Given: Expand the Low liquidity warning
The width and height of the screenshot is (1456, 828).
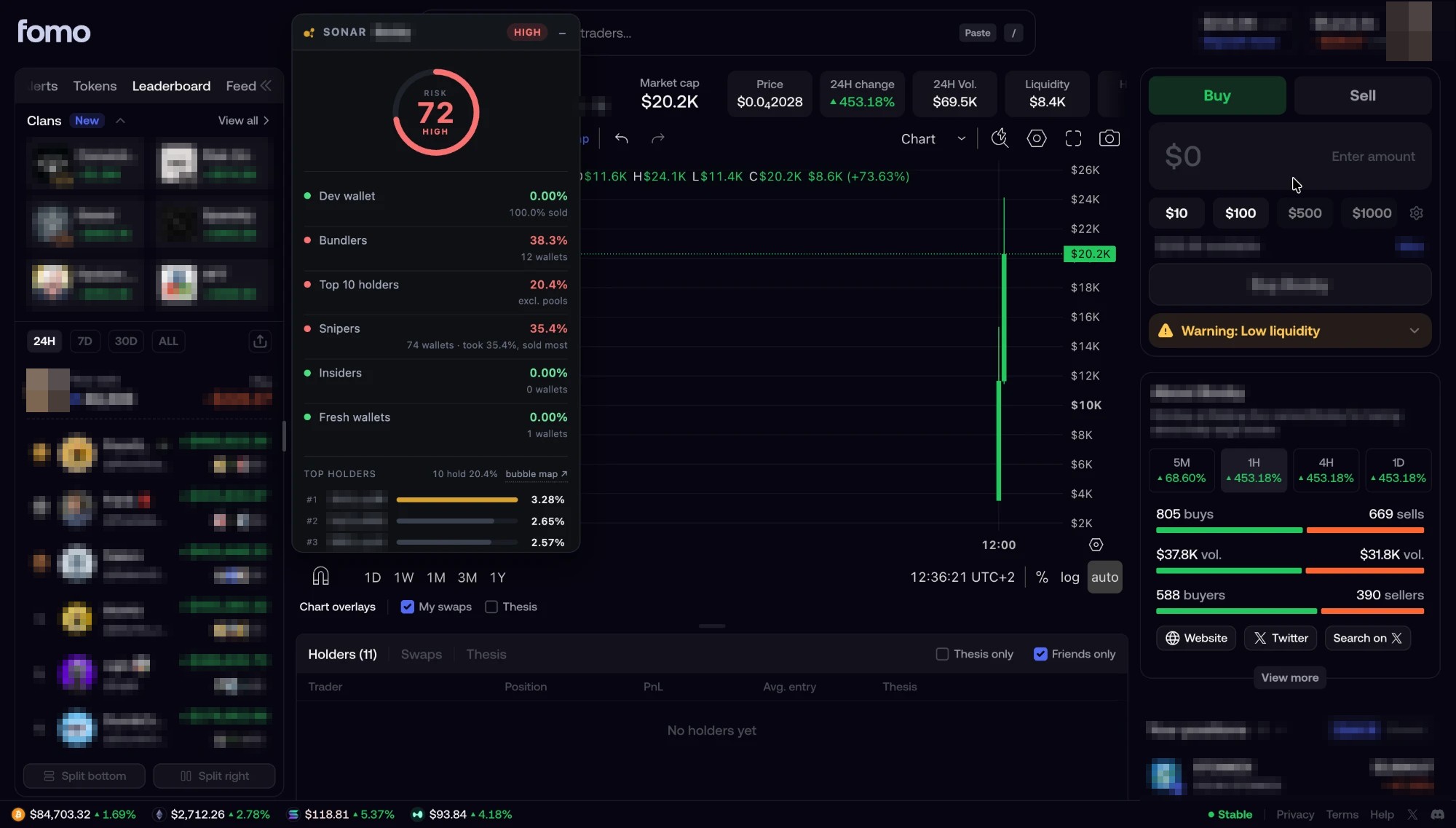Looking at the screenshot, I should click(1414, 331).
